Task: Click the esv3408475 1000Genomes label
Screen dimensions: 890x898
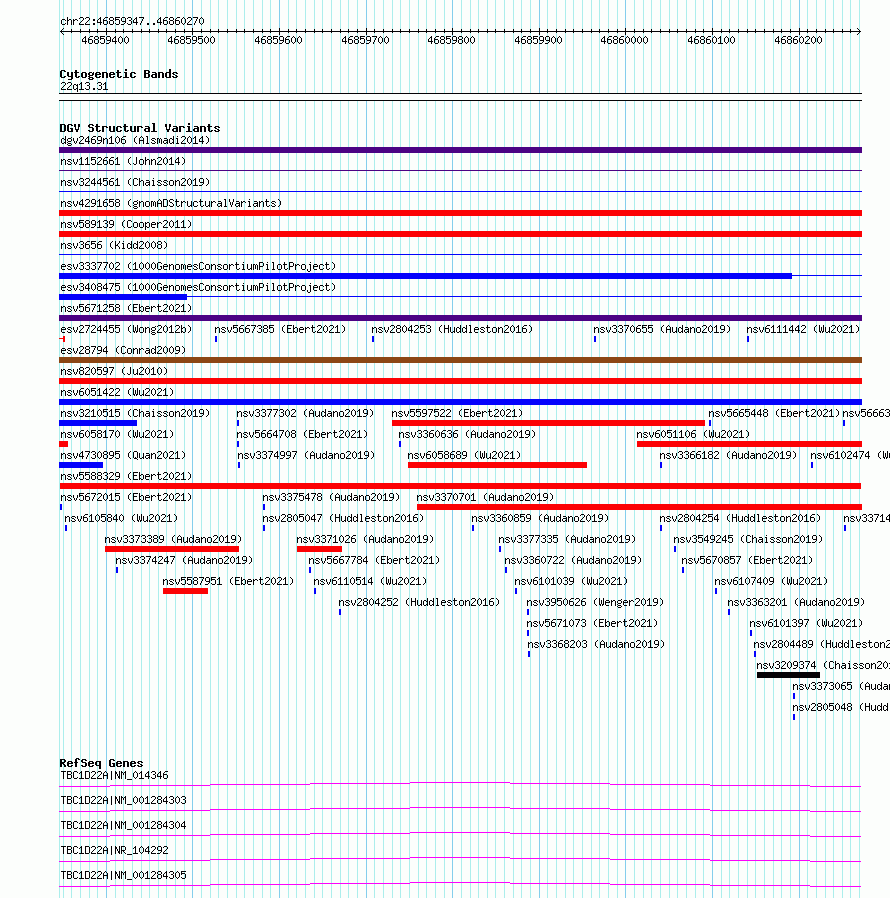Action: pyautogui.click(x=198, y=287)
